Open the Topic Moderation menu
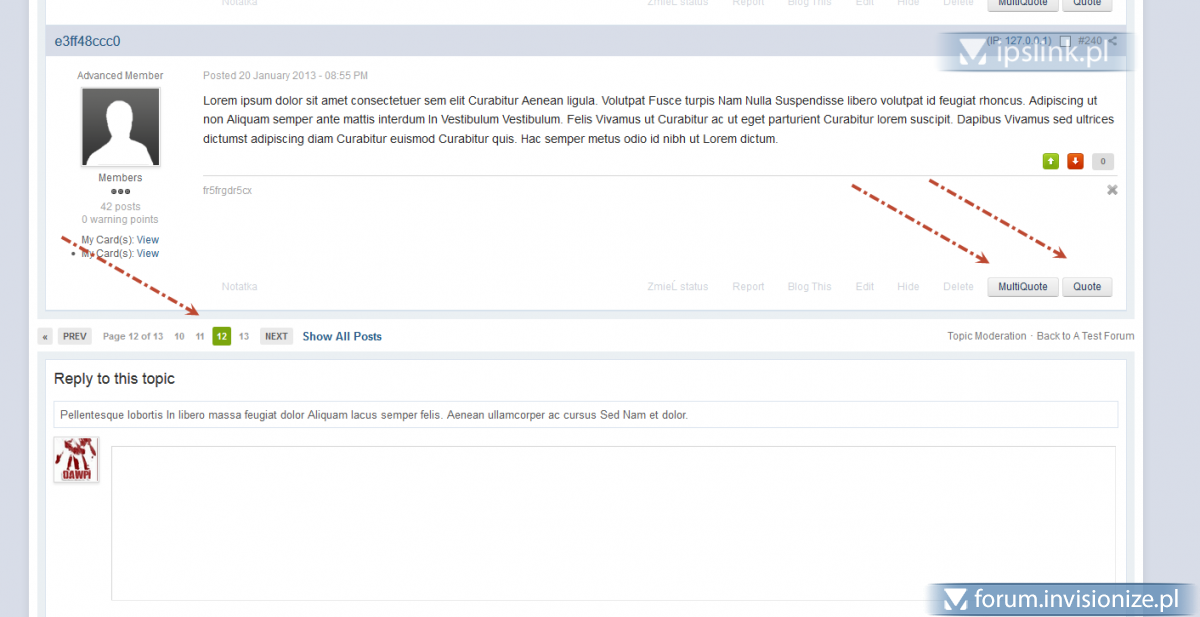1200x617 pixels. point(986,336)
